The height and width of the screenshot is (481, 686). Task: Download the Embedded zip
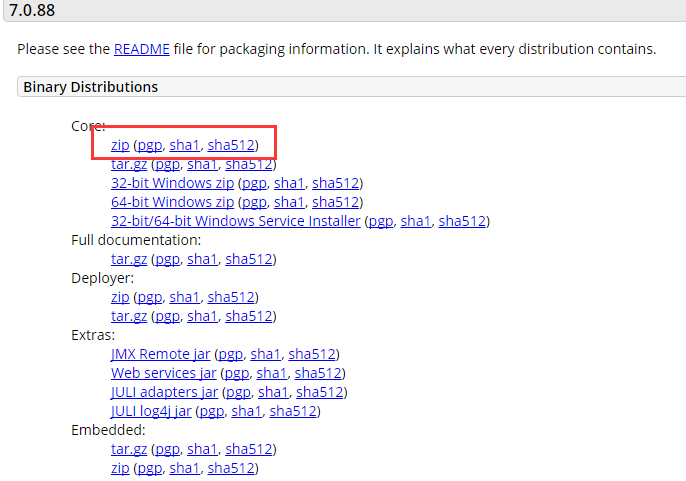120,468
